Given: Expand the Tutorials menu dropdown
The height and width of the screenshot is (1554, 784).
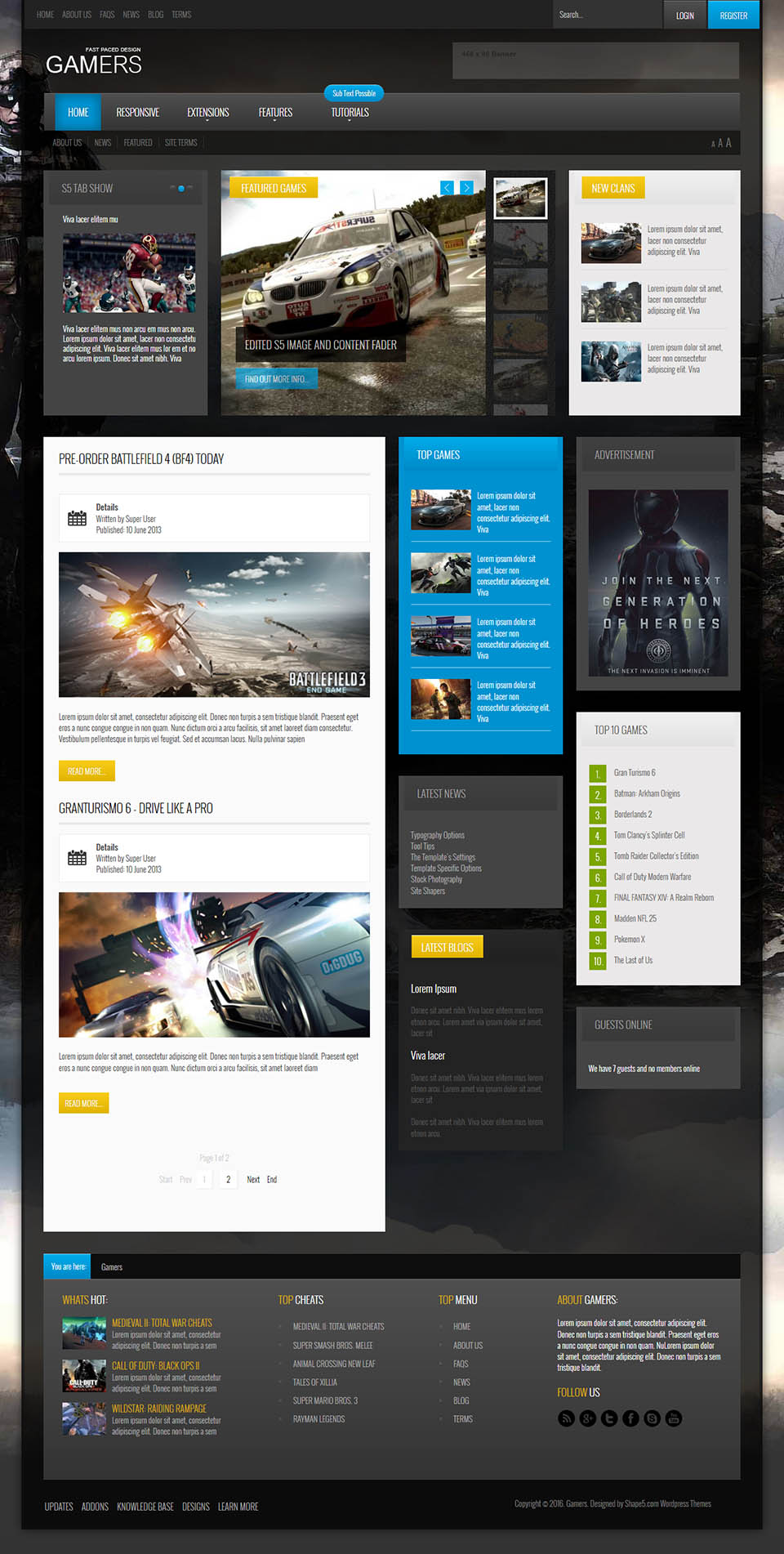Looking at the screenshot, I should tap(350, 113).
